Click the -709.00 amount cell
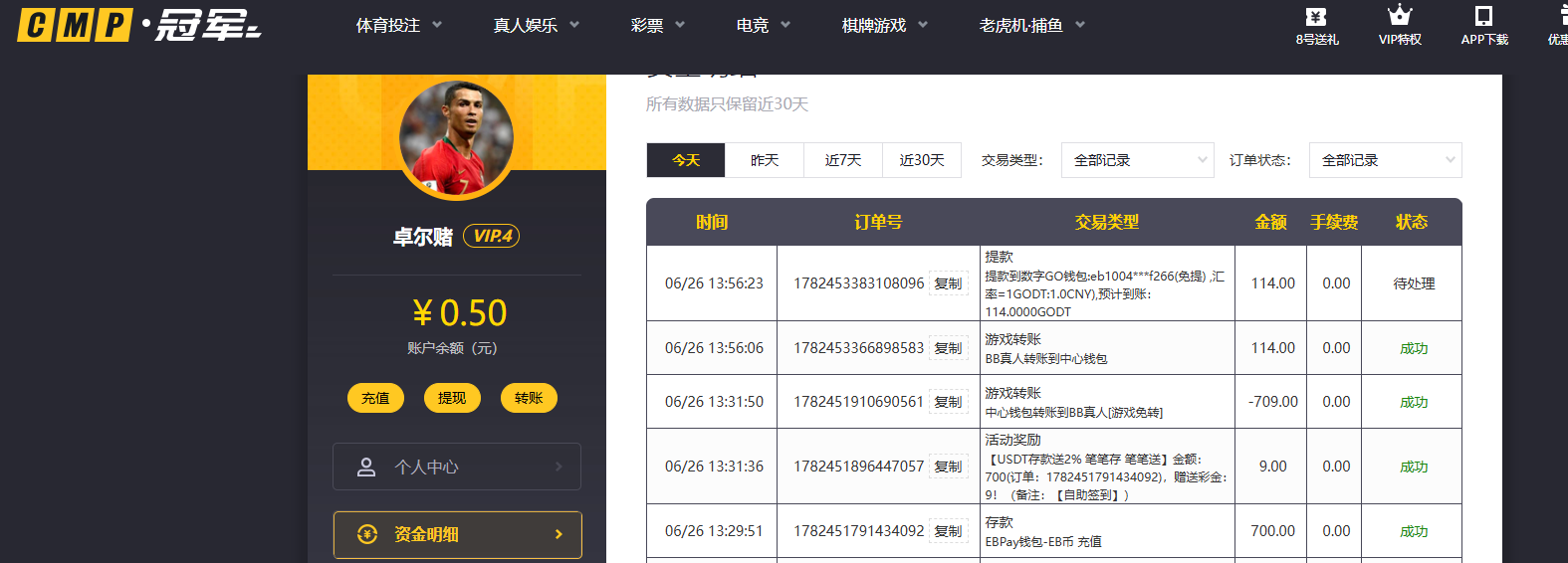Viewport: 1568px width, 563px height. click(1273, 402)
